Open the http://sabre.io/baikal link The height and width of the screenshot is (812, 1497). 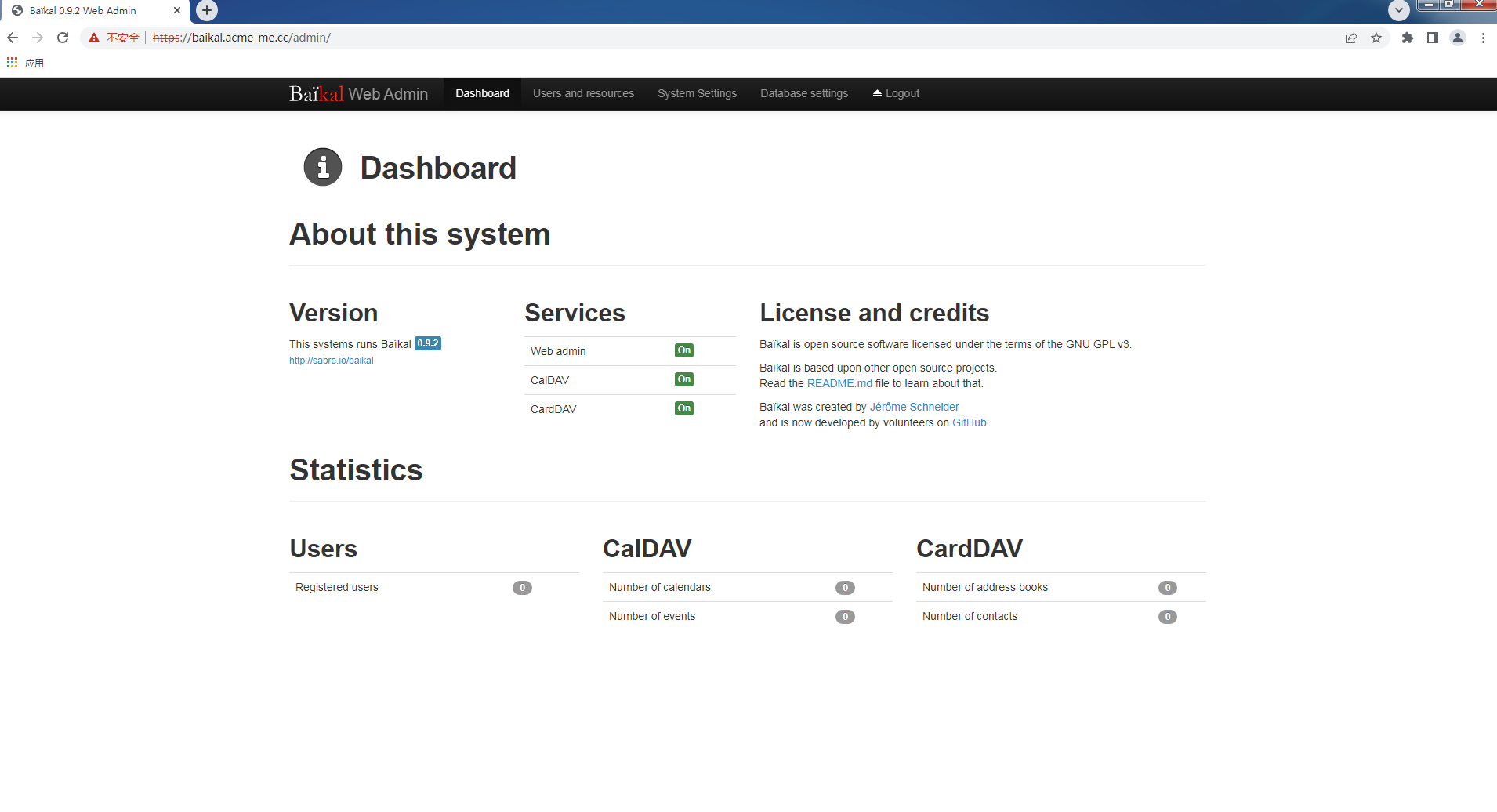[332, 361]
